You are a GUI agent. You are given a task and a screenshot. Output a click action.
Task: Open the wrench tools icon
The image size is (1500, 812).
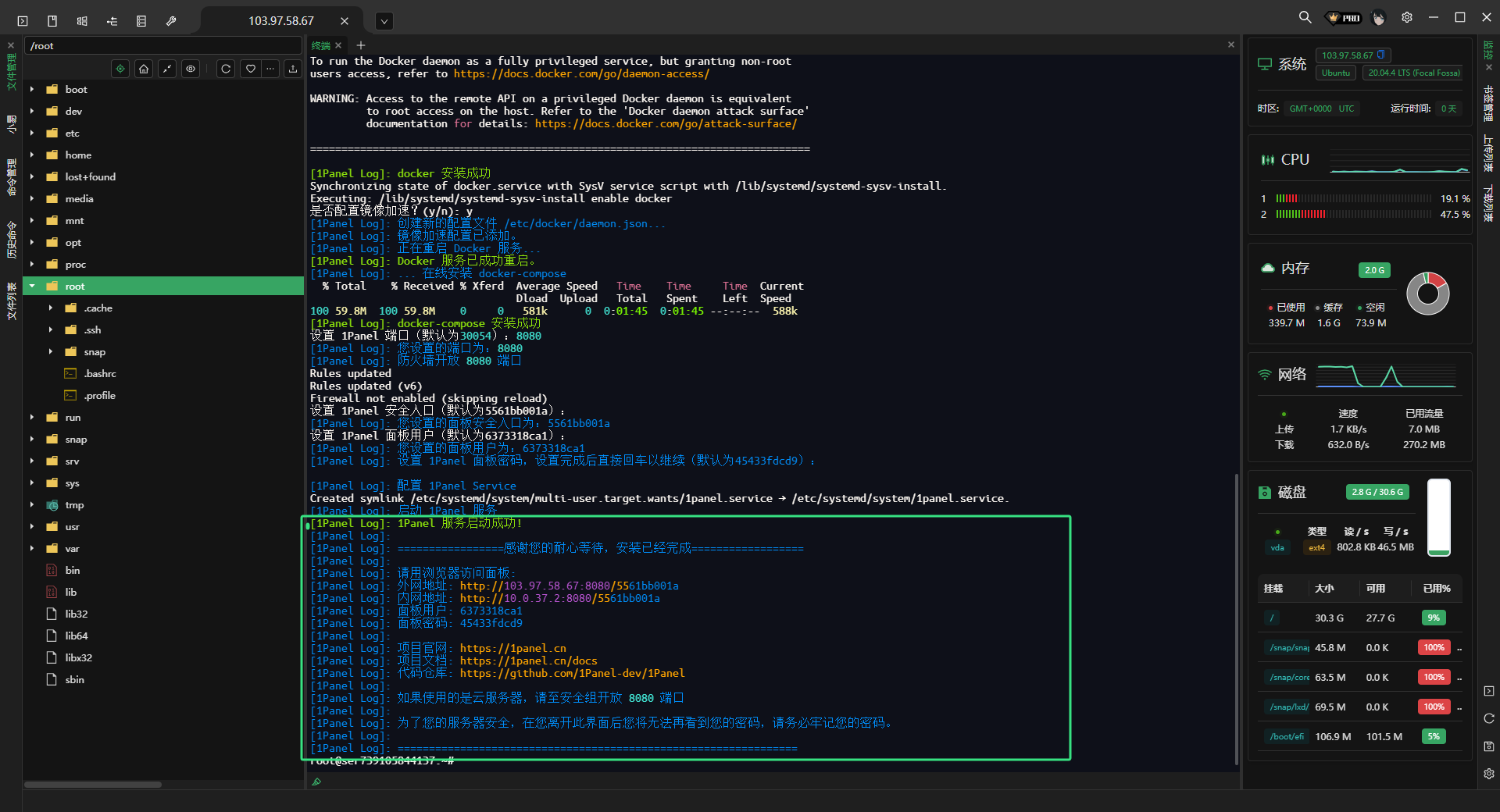point(171,21)
